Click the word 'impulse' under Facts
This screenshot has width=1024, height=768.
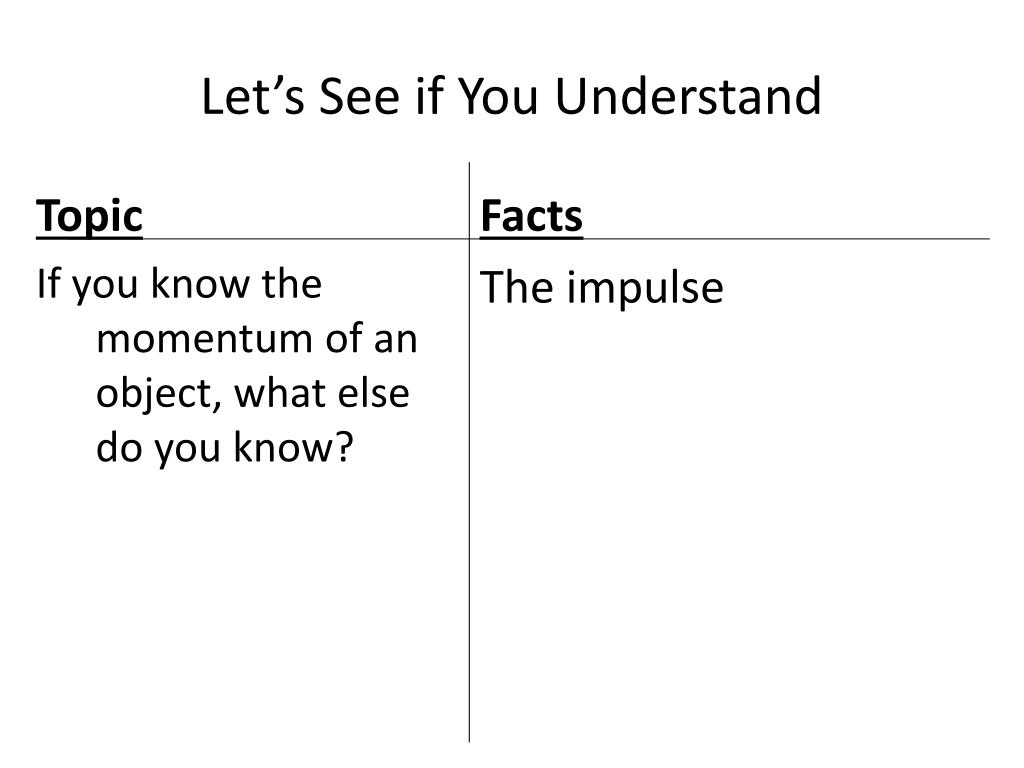[x=645, y=287]
